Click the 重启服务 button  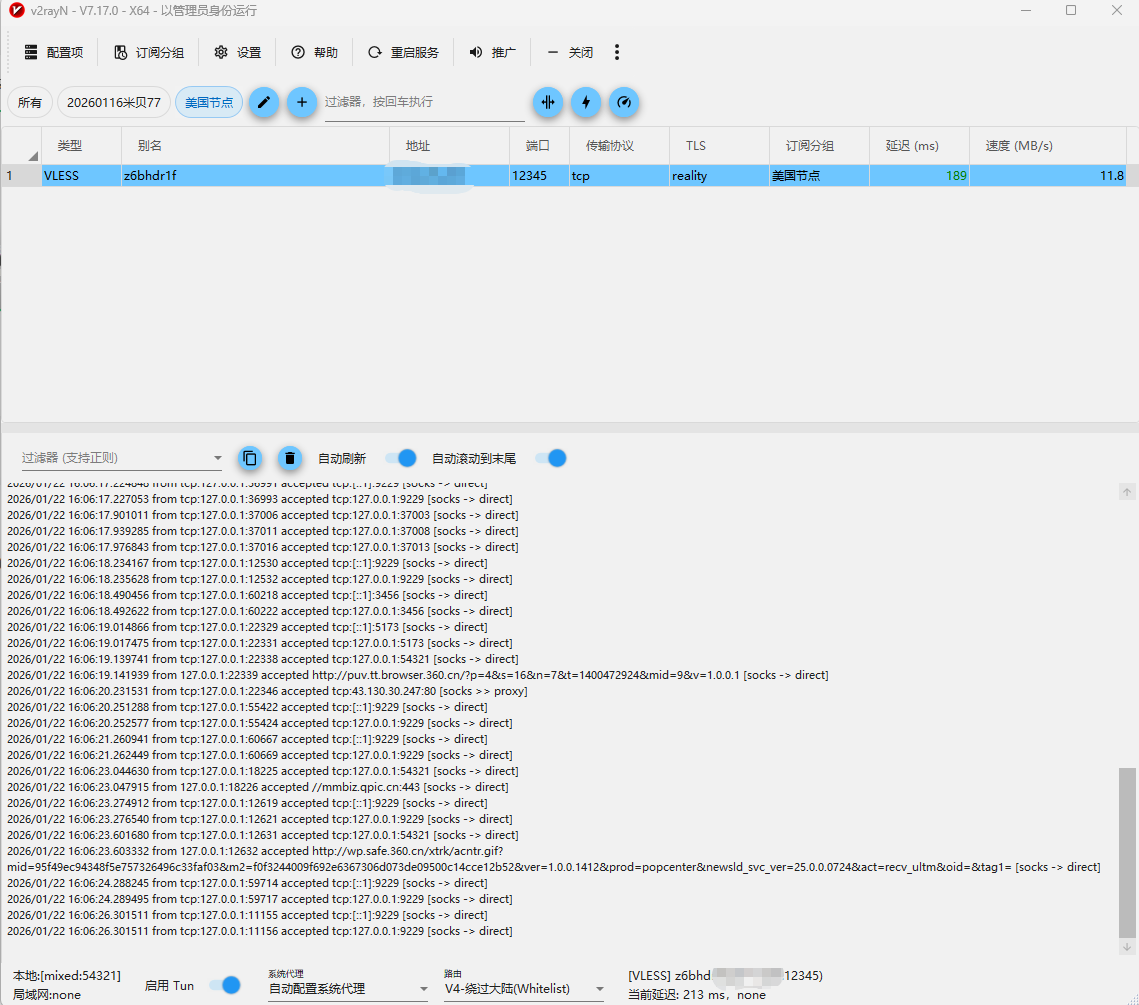click(x=403, y=52)
